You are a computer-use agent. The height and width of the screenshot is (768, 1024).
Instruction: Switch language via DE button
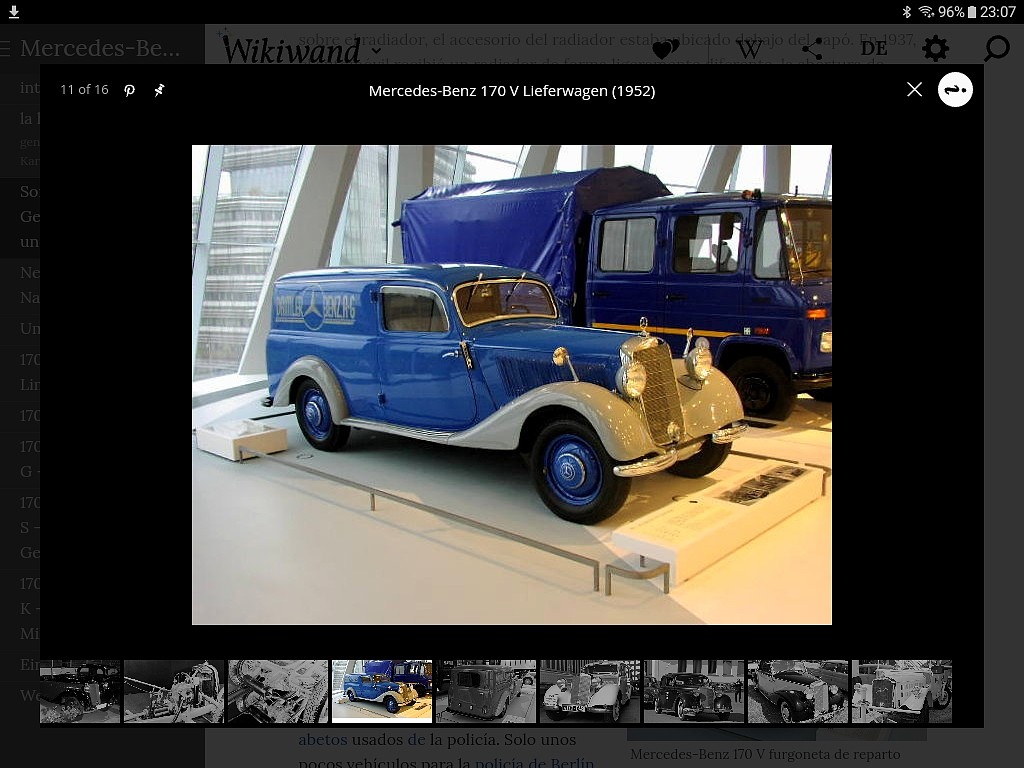pos(873,48)
